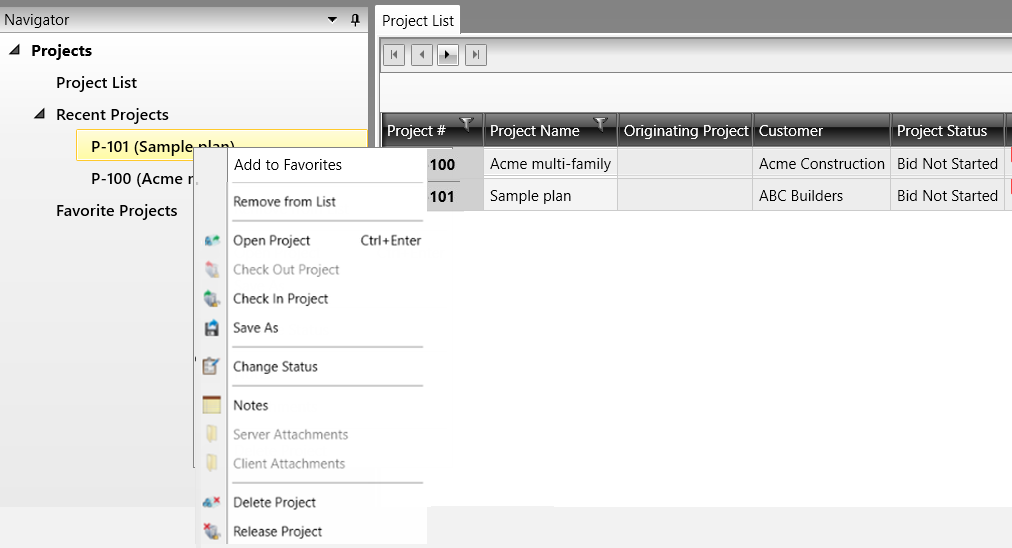The width and height of the screenshot is (1012, 548).
Task: Select Remove from List
Action: (285, 201)
